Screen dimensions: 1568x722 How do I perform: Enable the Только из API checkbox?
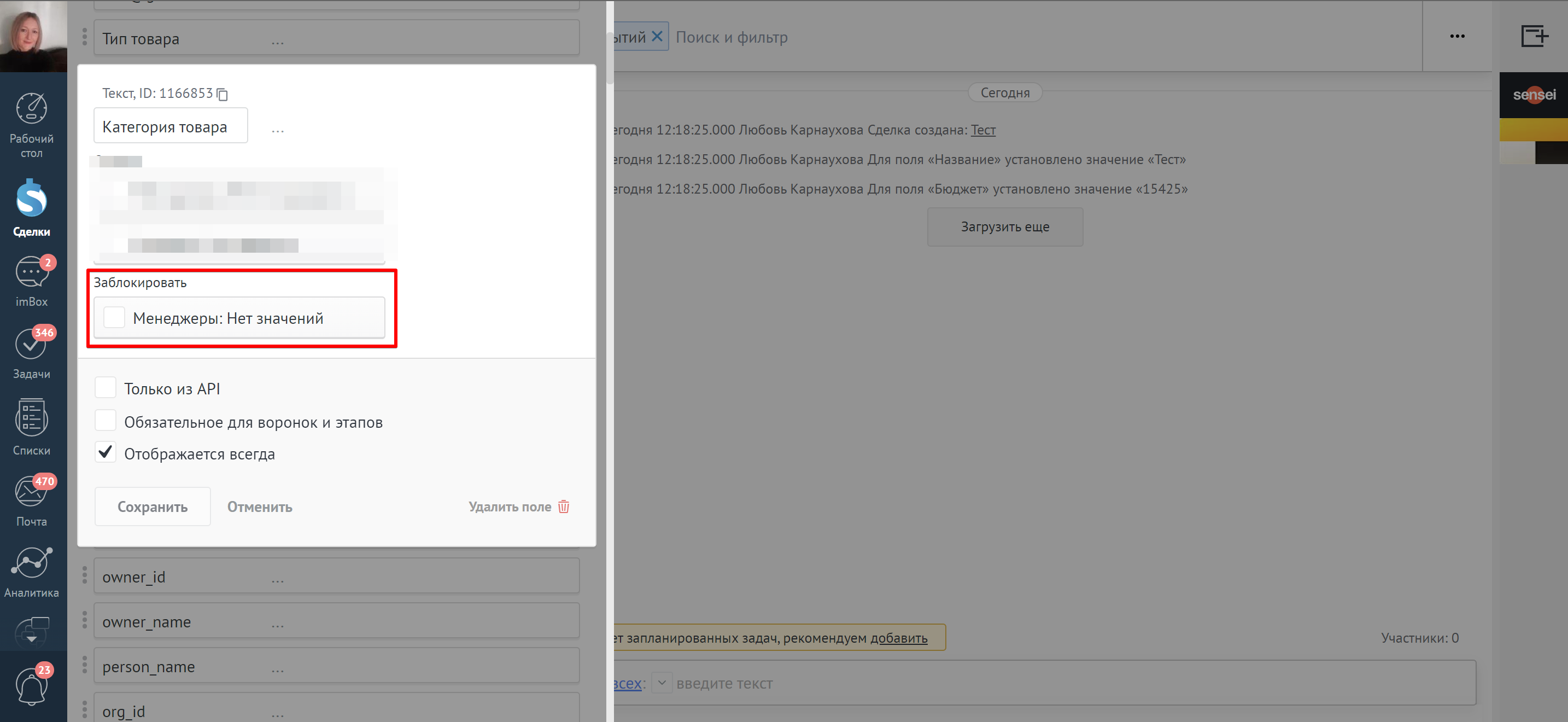(x=106, y=387)
